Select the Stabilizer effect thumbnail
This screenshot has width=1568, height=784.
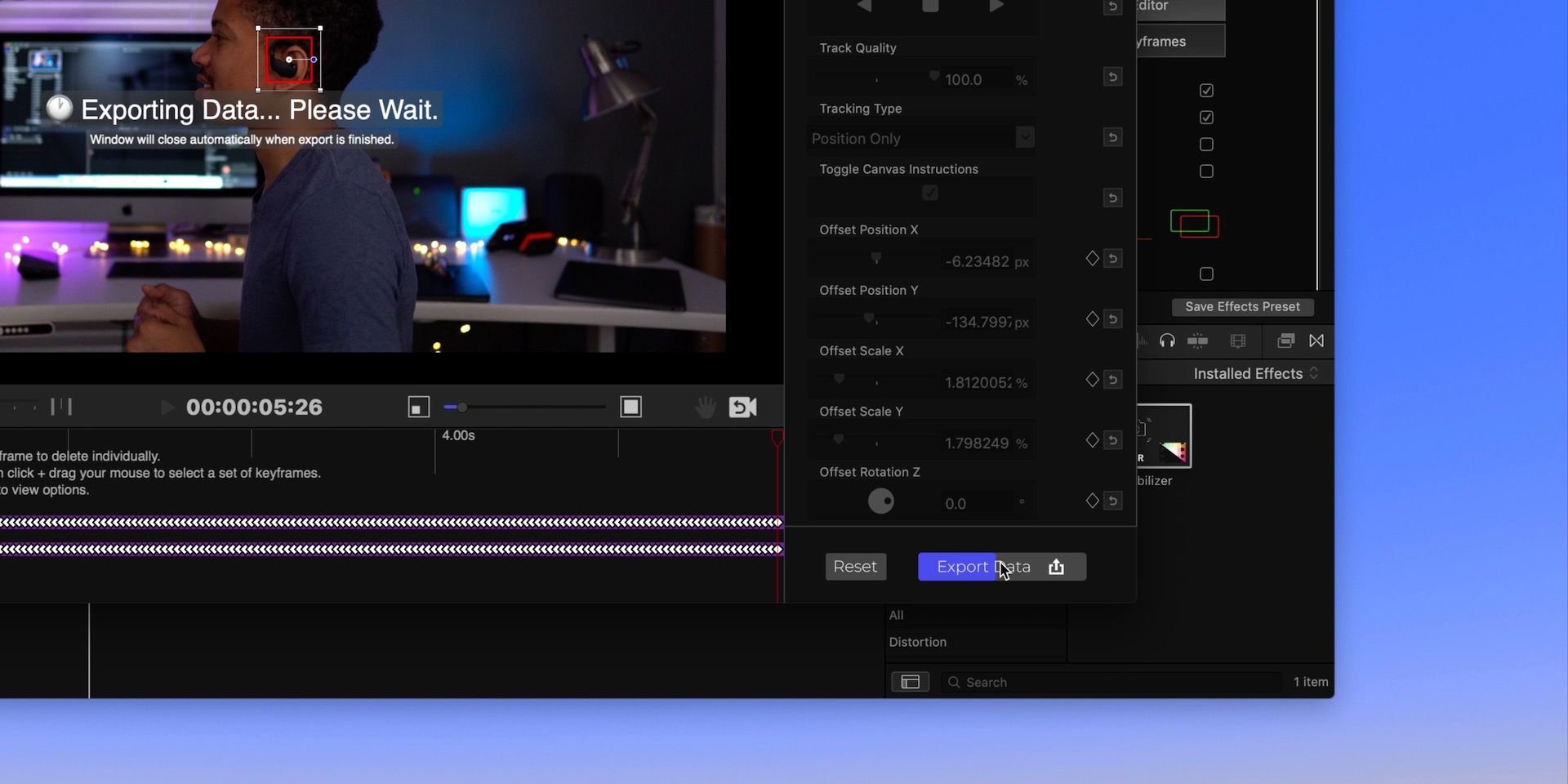1165,435
